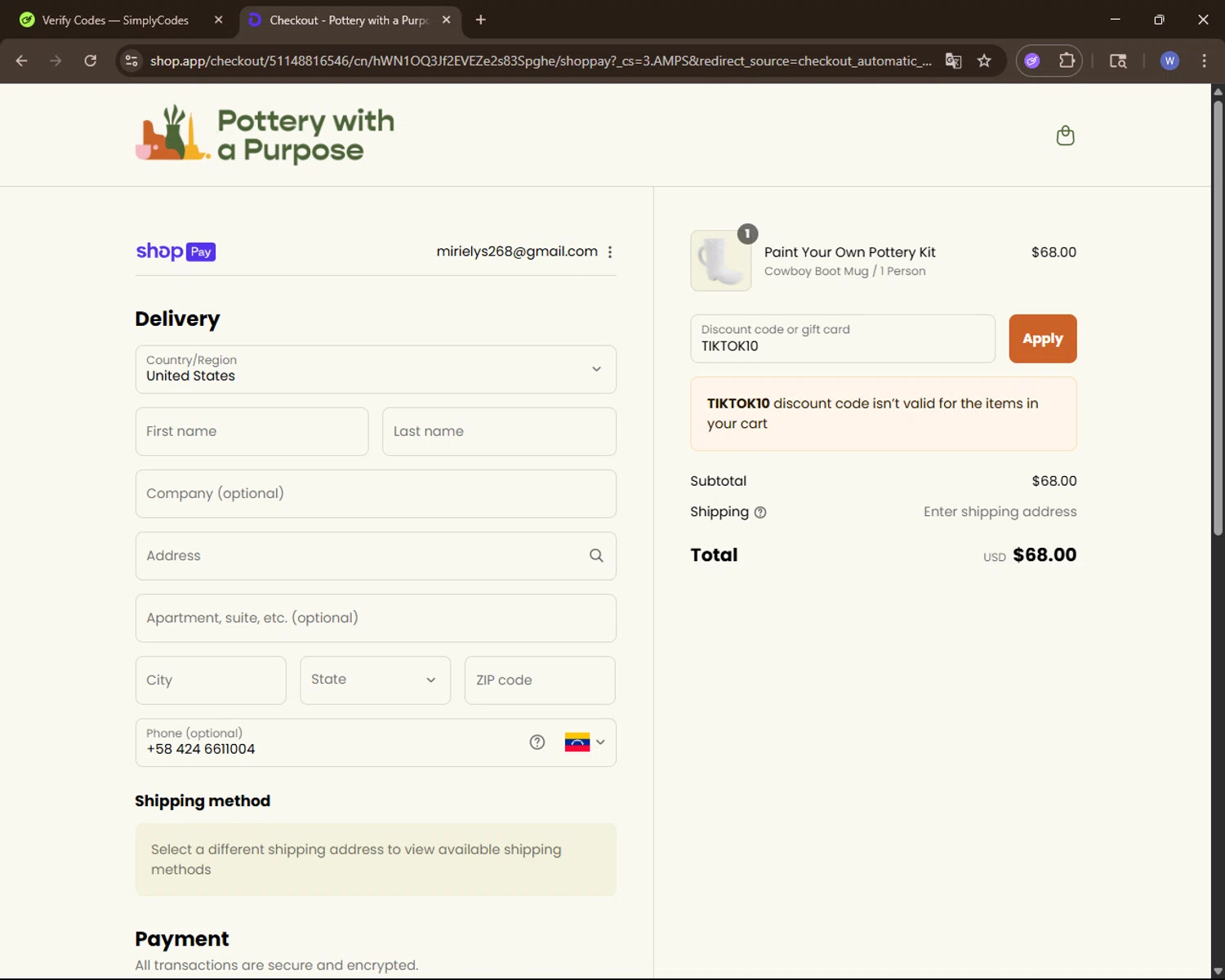1225x980 pixels.
Task: Click the Cowboy Boot Mug product thumbnail
Action: click(x=721, y=261)
